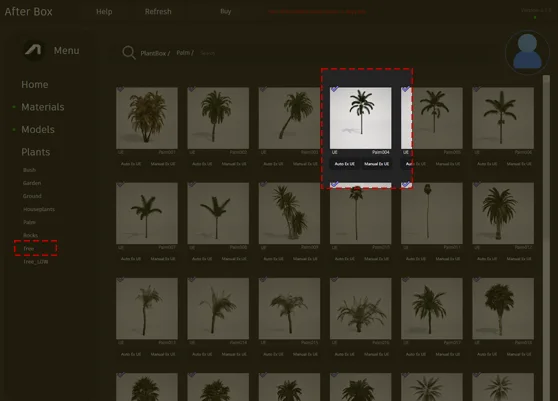Focus the Search input field
The height and width of the screenshot is (401, 558).
(x=207, y=53)
